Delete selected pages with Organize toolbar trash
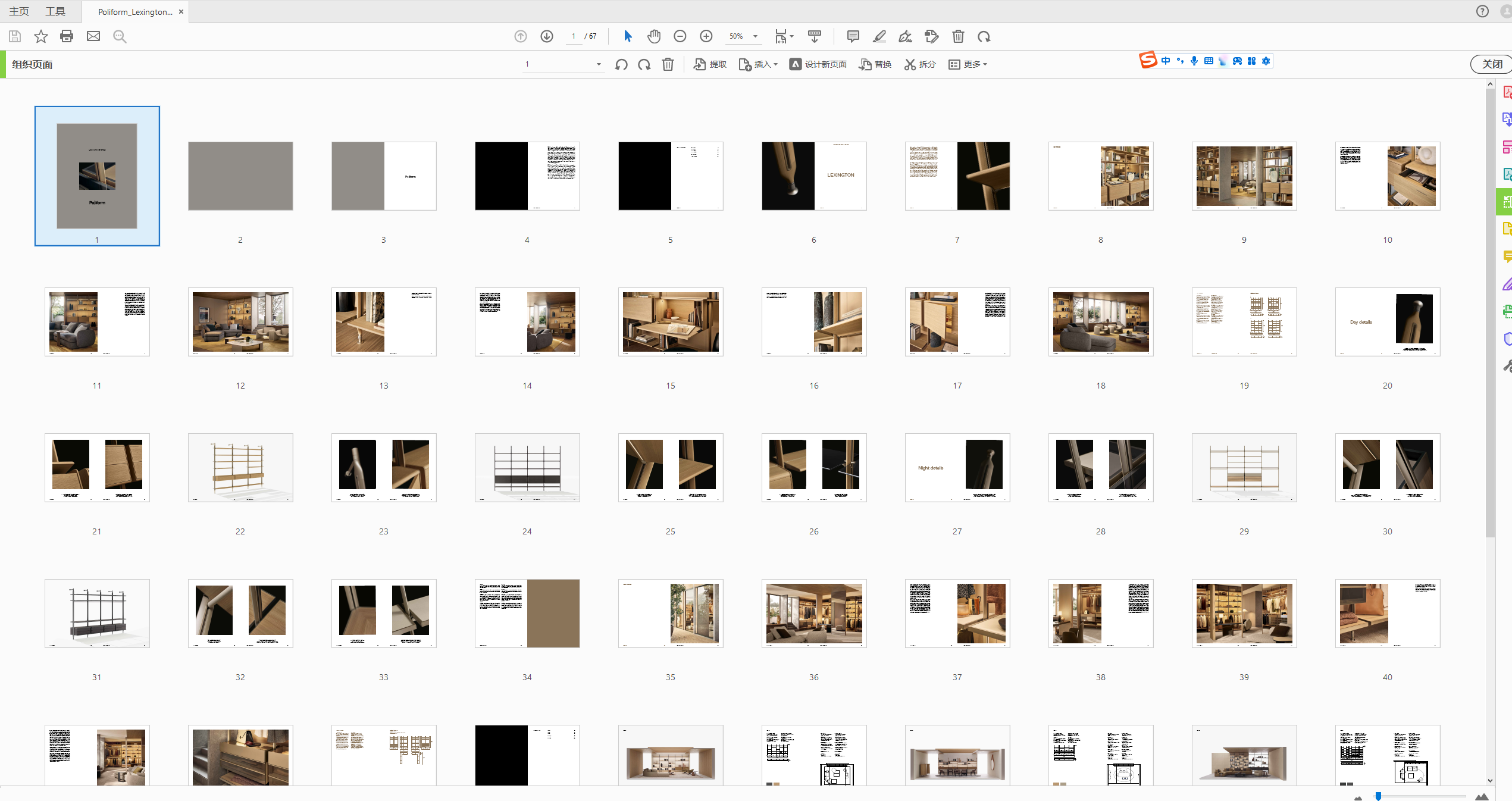Screen dimensions: 1512x801 click(668, 64)
